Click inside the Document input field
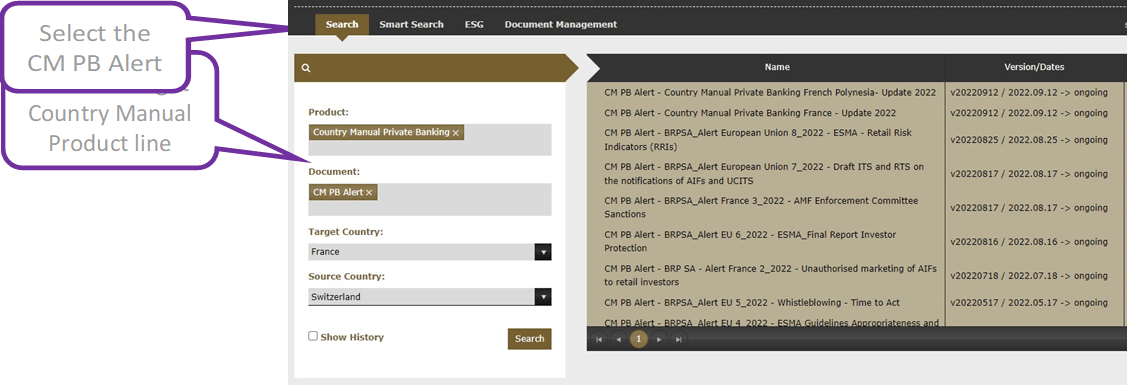Viewport: 1127px width, 385px height. 430,200
